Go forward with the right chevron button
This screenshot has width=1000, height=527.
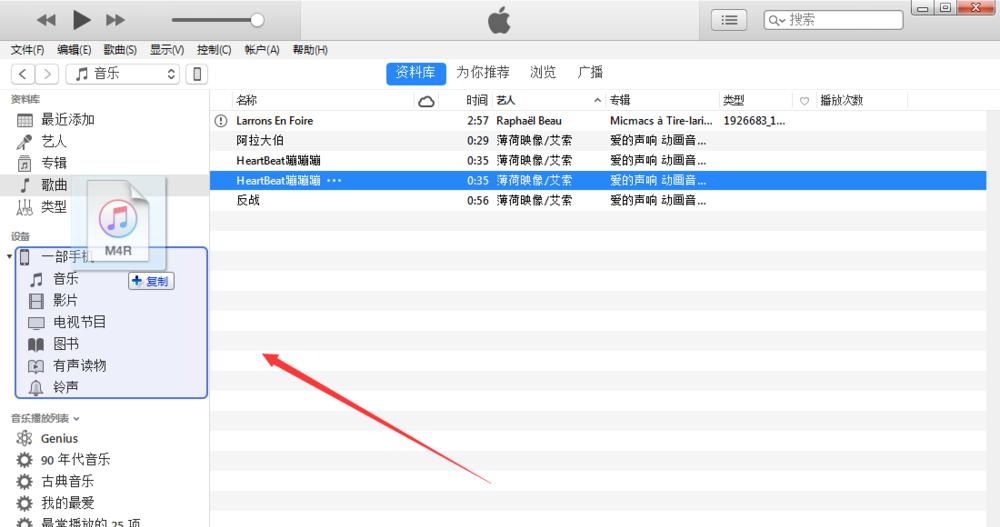coord(47,74)
